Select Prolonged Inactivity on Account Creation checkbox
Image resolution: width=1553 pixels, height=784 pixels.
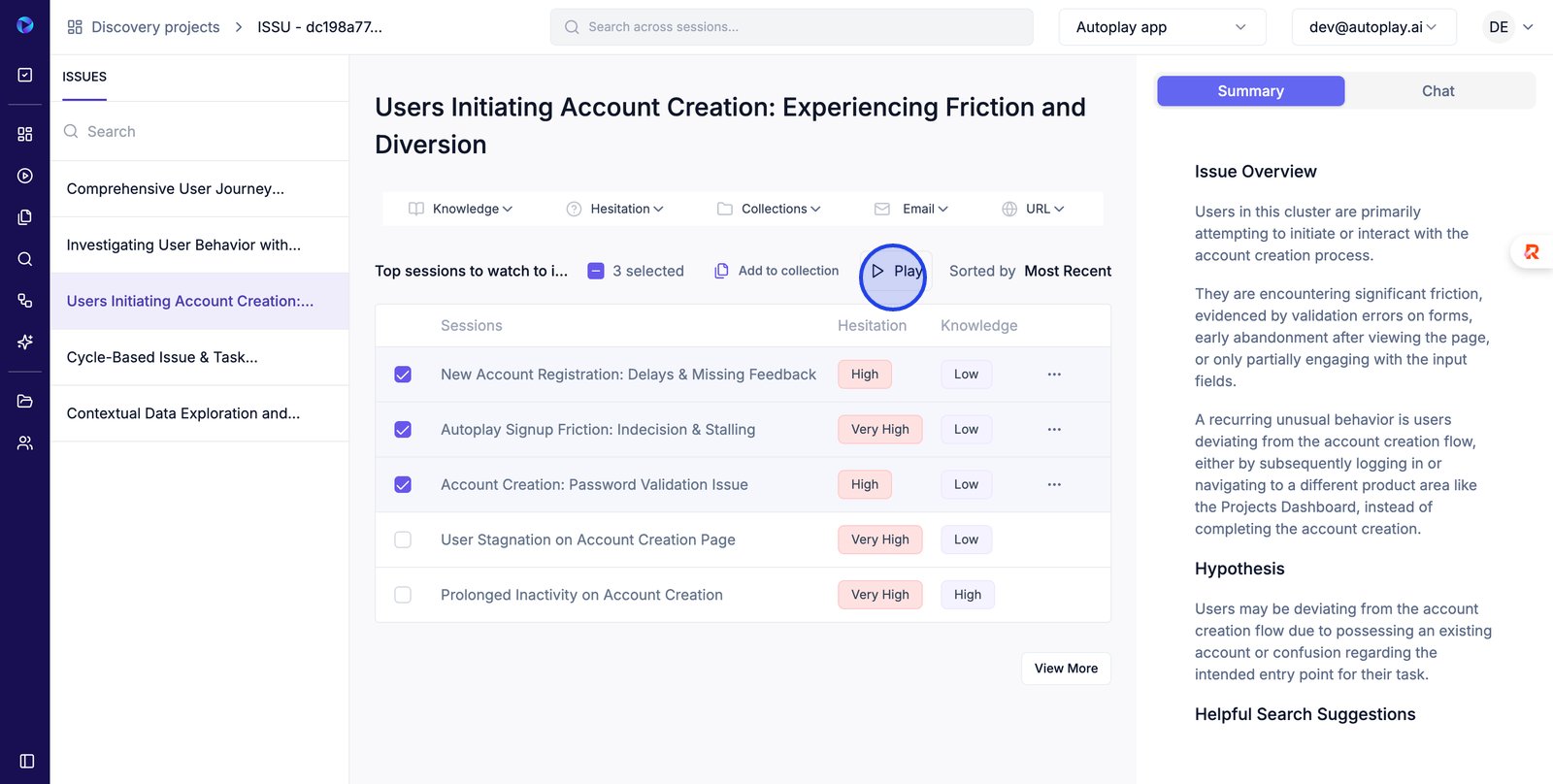click(403, 595)
